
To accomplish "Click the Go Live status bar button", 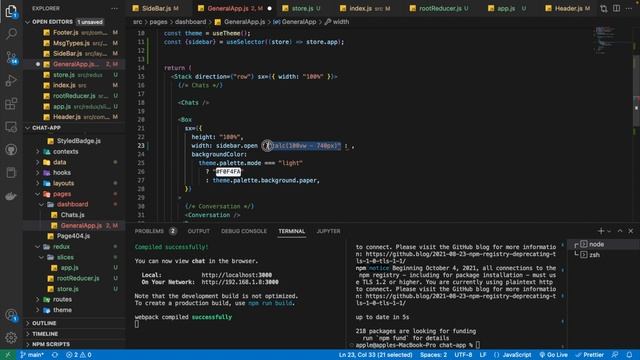I will (x=553, y=355).
